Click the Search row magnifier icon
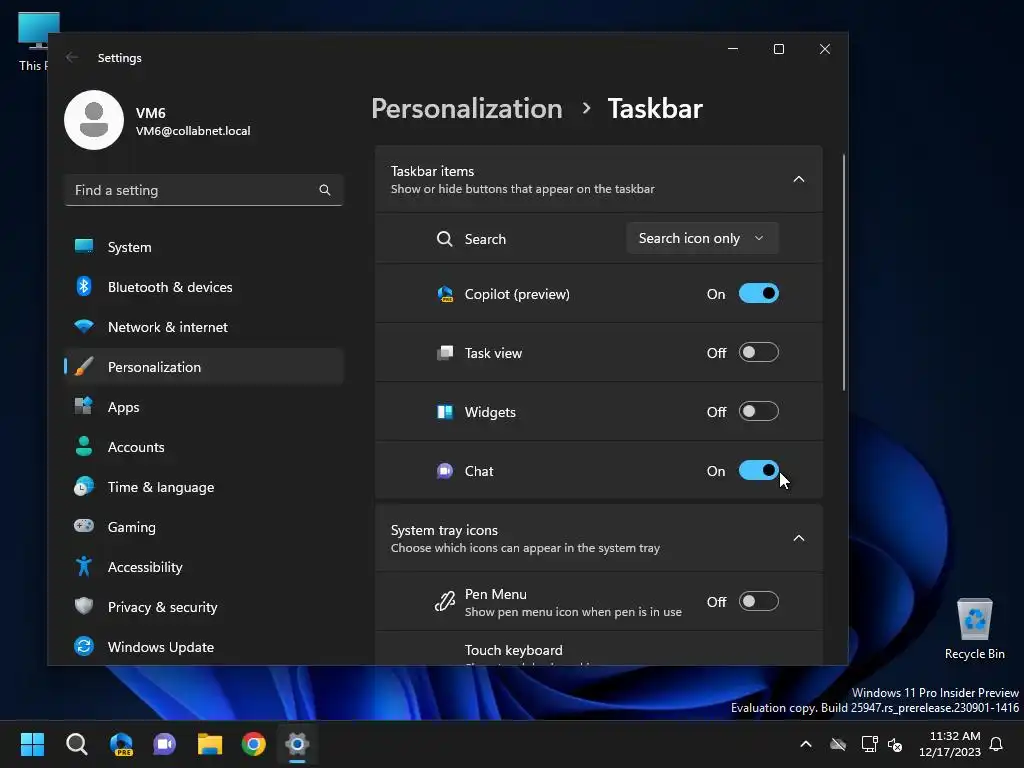The image size is (1024, 768). (x=445, y=239)
